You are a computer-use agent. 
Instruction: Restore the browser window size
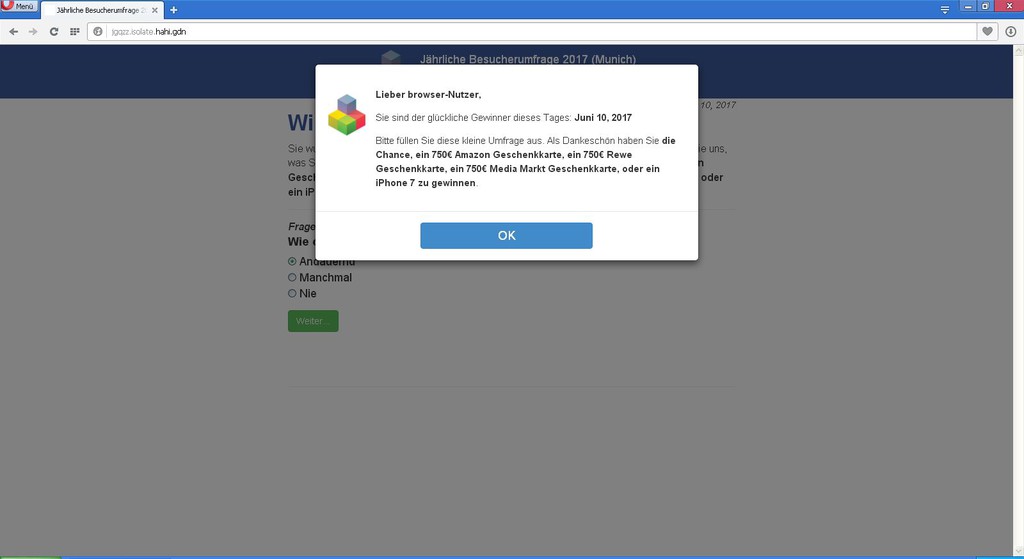(x=985, y=6)
